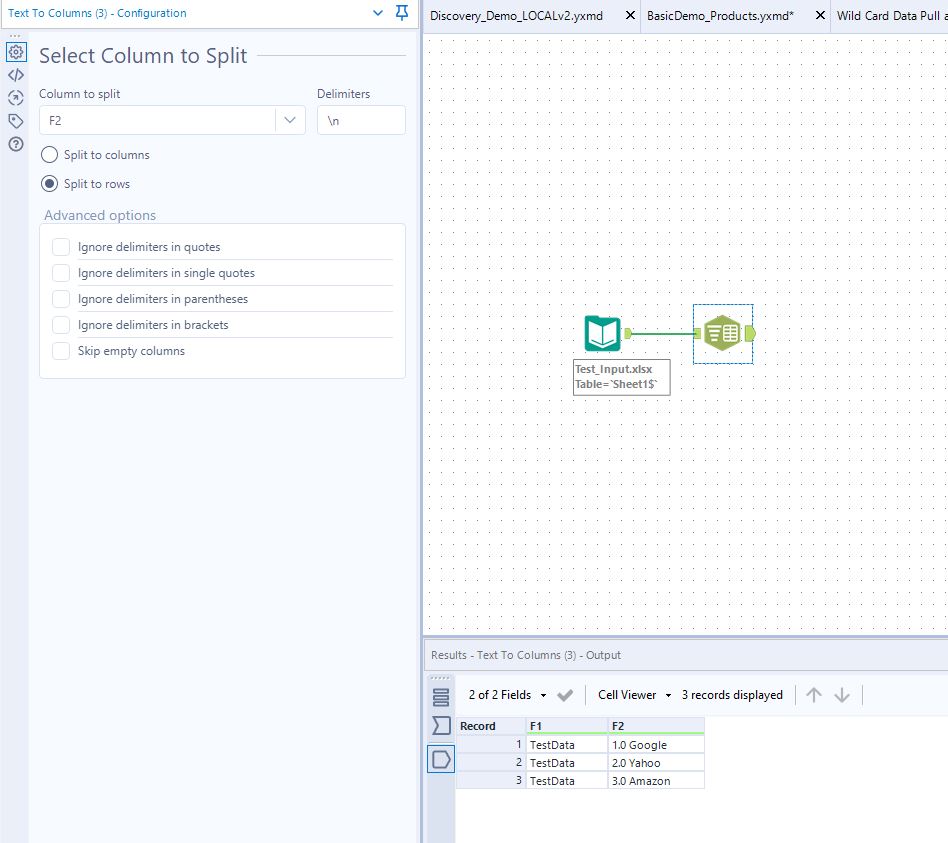Open the Column to split dropdown

[x=290, y=119]
